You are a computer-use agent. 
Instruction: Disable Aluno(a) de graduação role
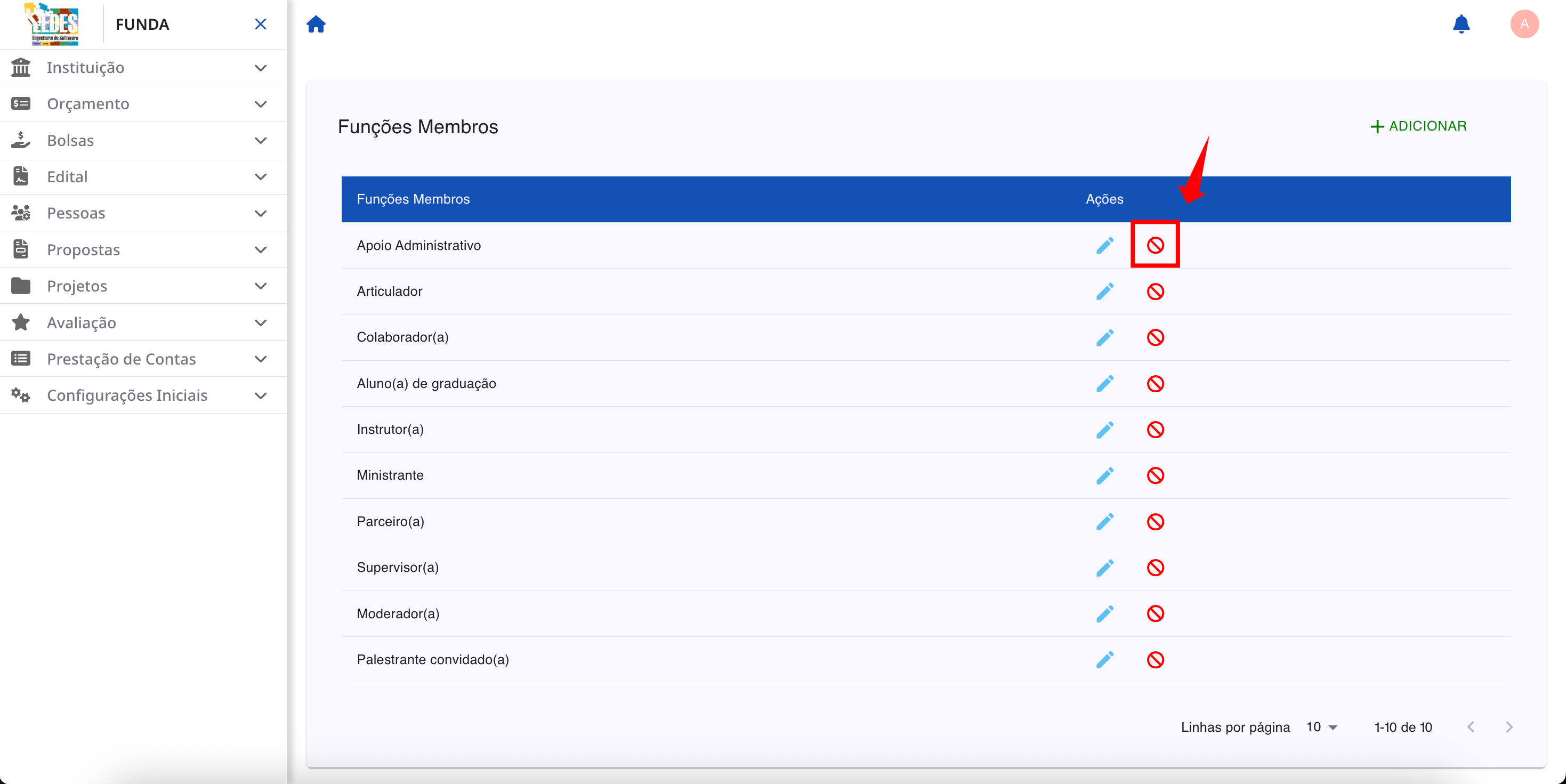tap(1155, 384)
